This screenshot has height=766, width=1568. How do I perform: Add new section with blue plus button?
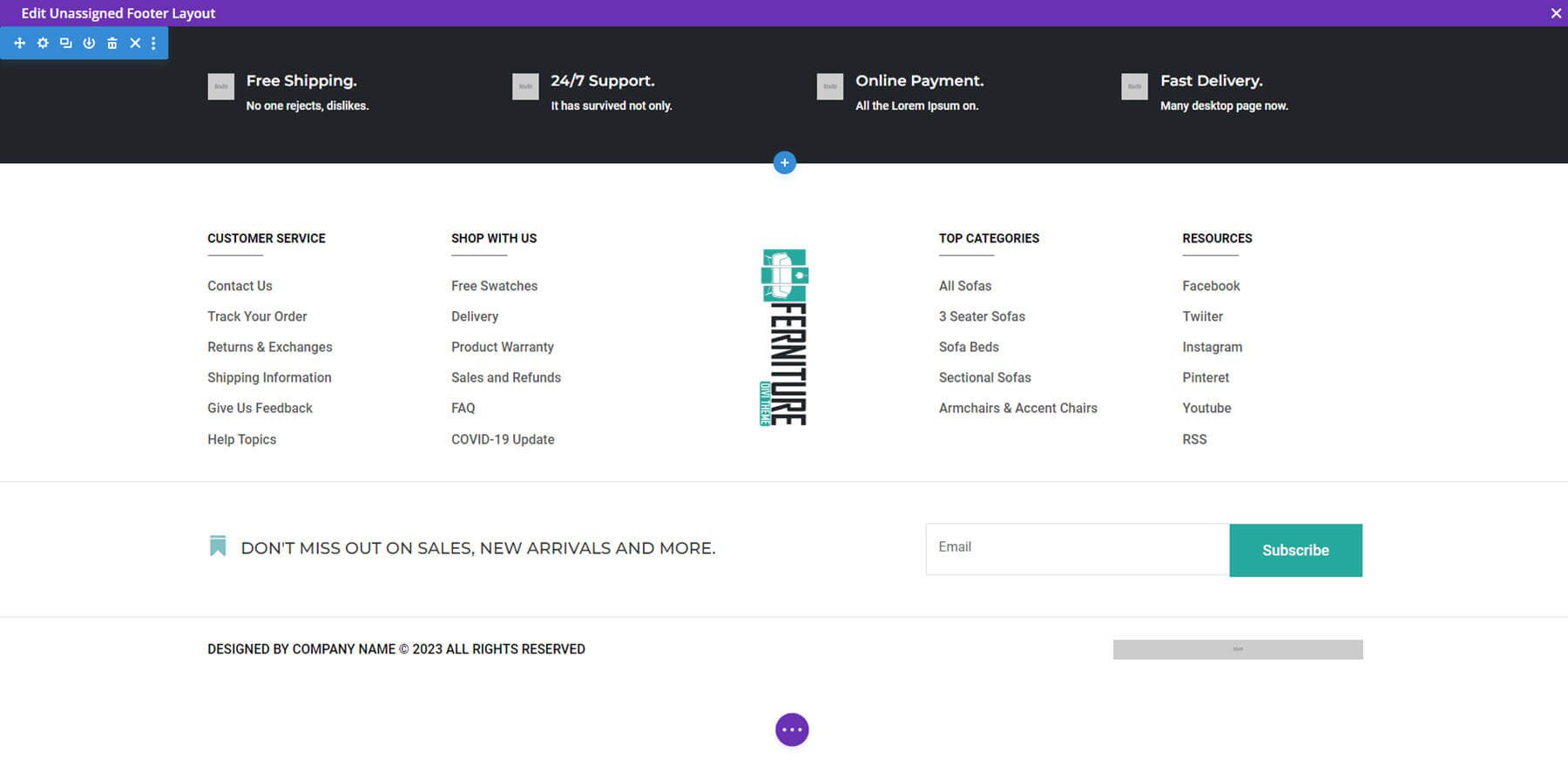click(784, 162)
